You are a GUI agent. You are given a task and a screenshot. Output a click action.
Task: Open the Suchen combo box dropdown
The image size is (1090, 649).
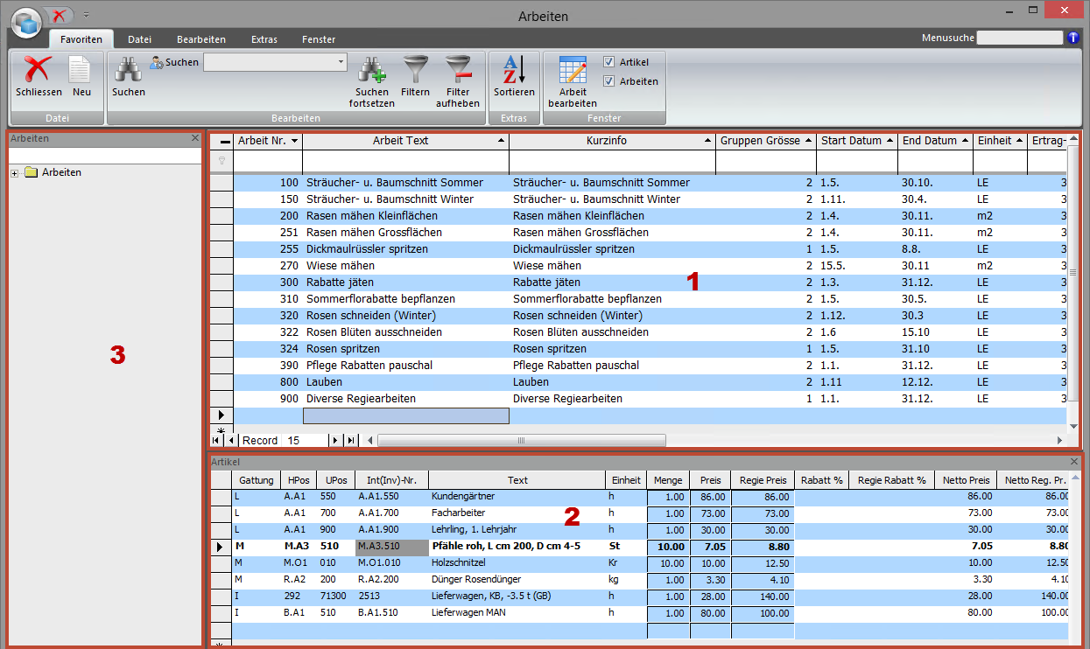(340, 62)
